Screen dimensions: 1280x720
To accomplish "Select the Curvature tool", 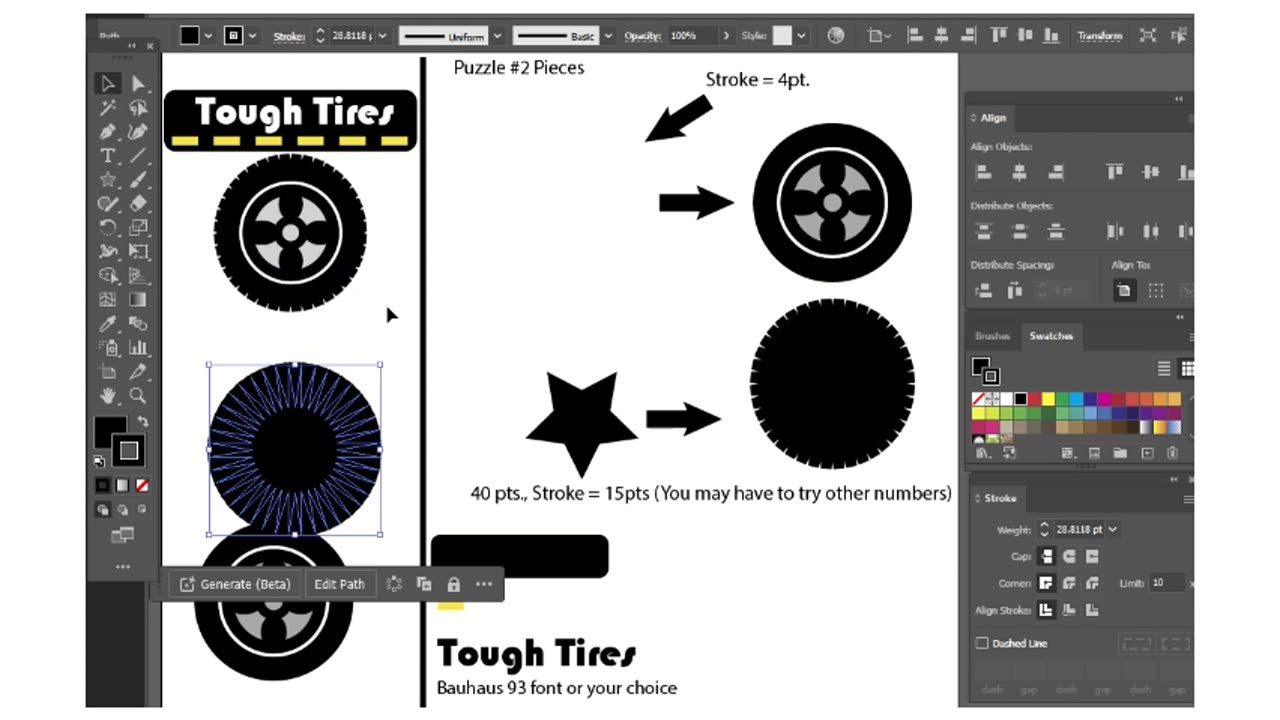I will [138, 131].
